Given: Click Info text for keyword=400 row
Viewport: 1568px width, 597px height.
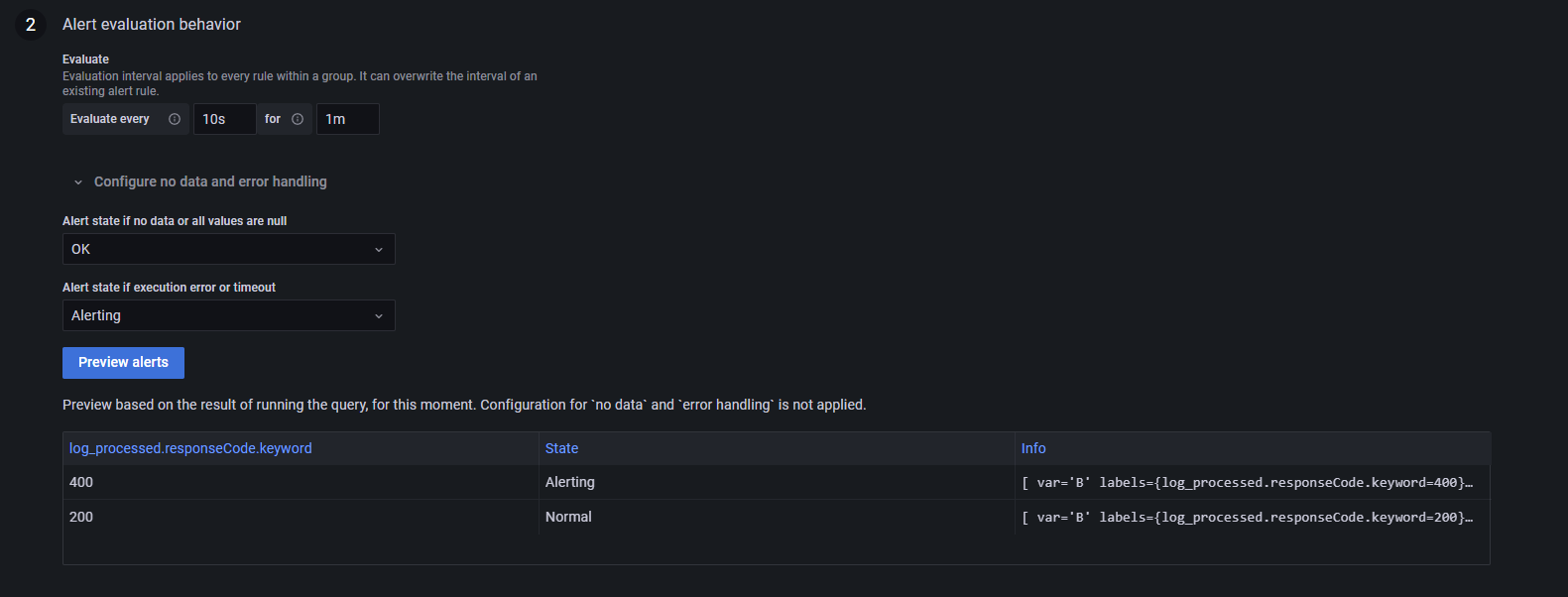Looking at the screenshot, I should pos(1247,483).
